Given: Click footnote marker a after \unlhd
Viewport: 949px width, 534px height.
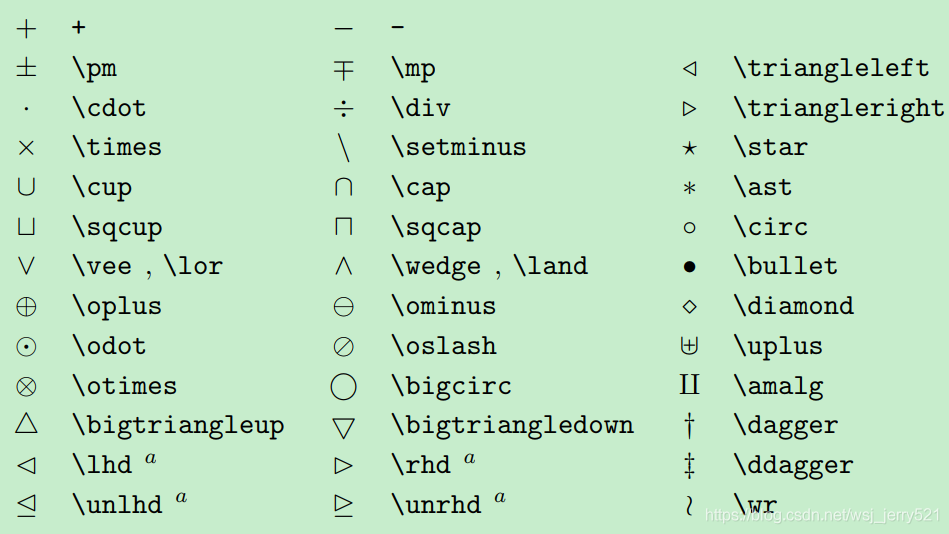Looking at the screenshot, I should pyautogui.click(x=182, y=498).
